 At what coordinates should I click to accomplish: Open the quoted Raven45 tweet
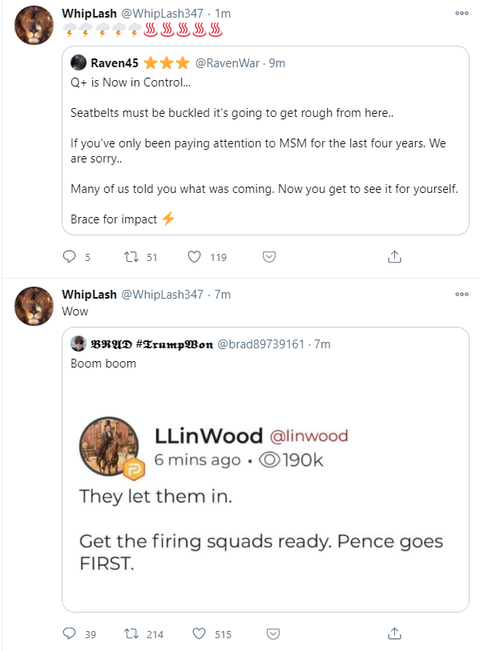coord(266,141)
